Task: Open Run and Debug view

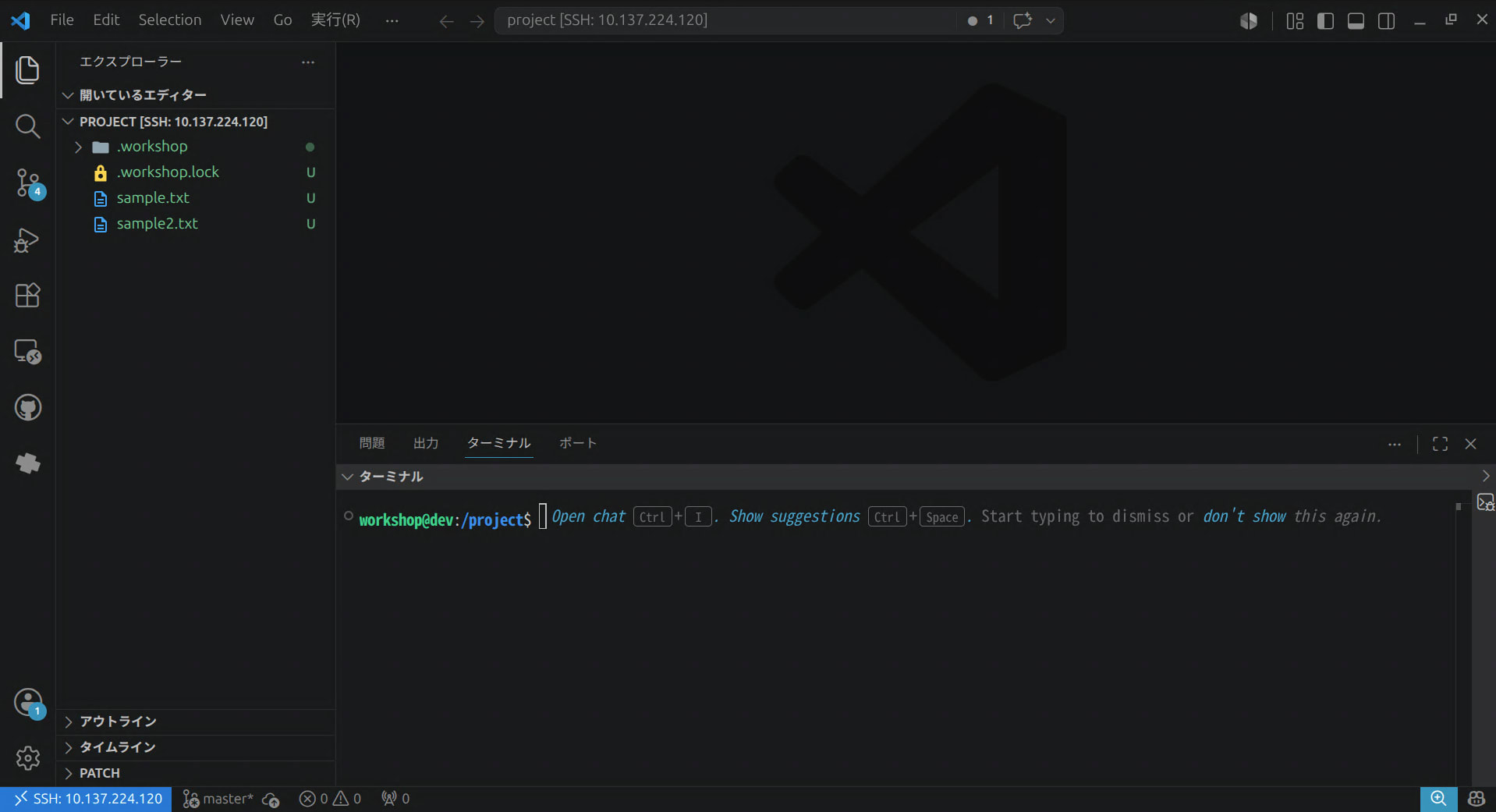Action: [x=27, y=239]
